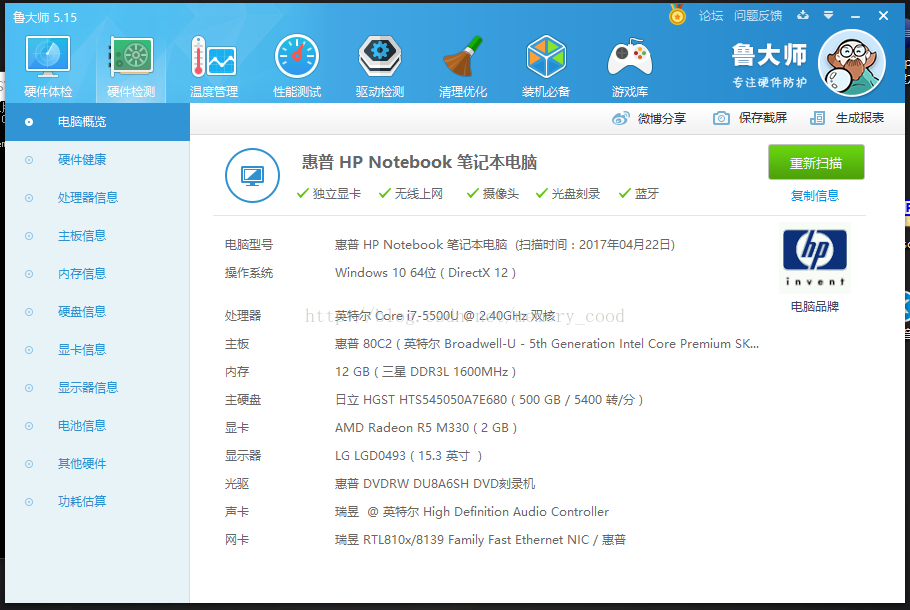
Task: Click the 鲁大师 mascot avatar
Action: coord(851,63)
